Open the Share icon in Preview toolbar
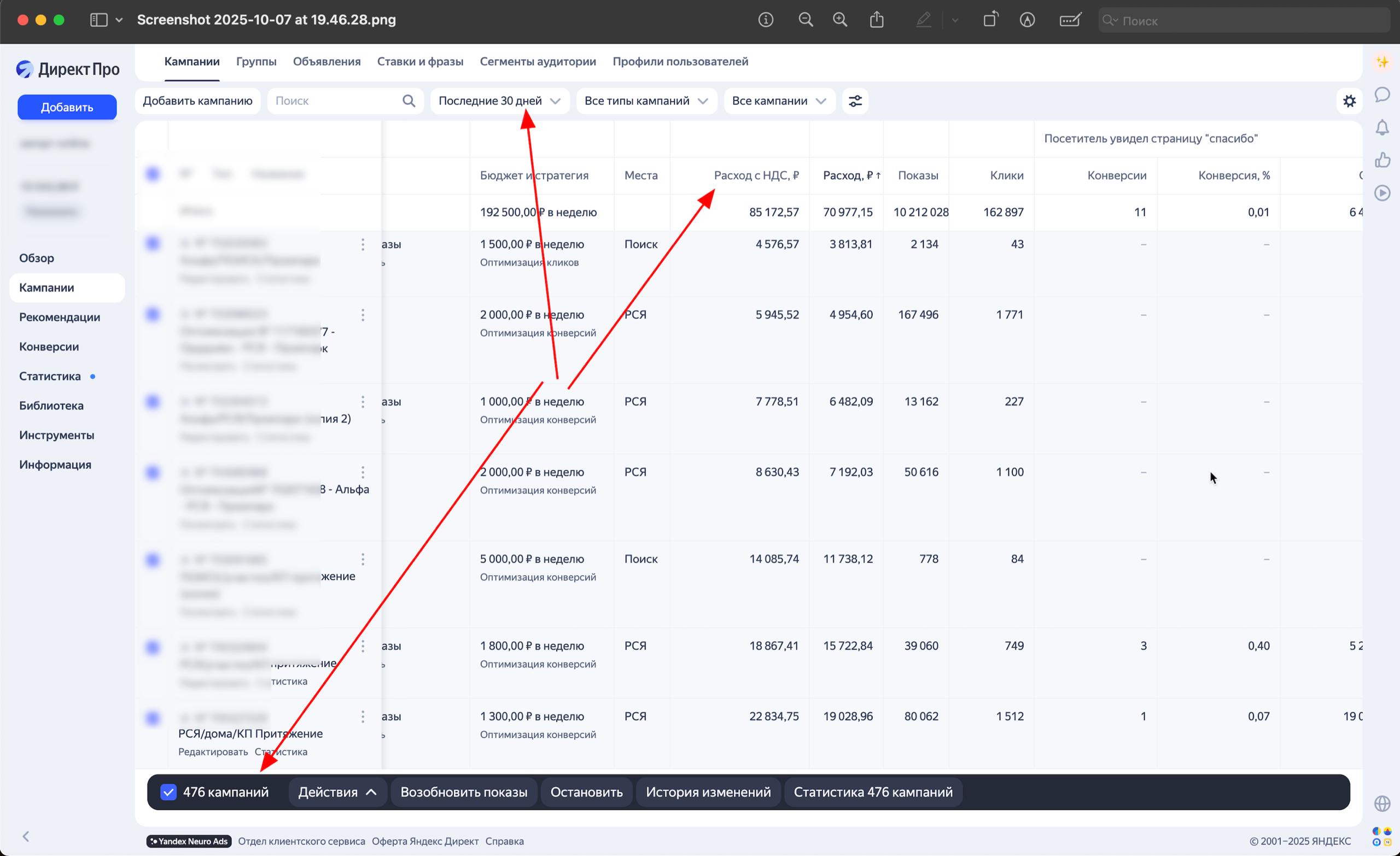This screenshot has height=856, width=1400. point(877,19)
